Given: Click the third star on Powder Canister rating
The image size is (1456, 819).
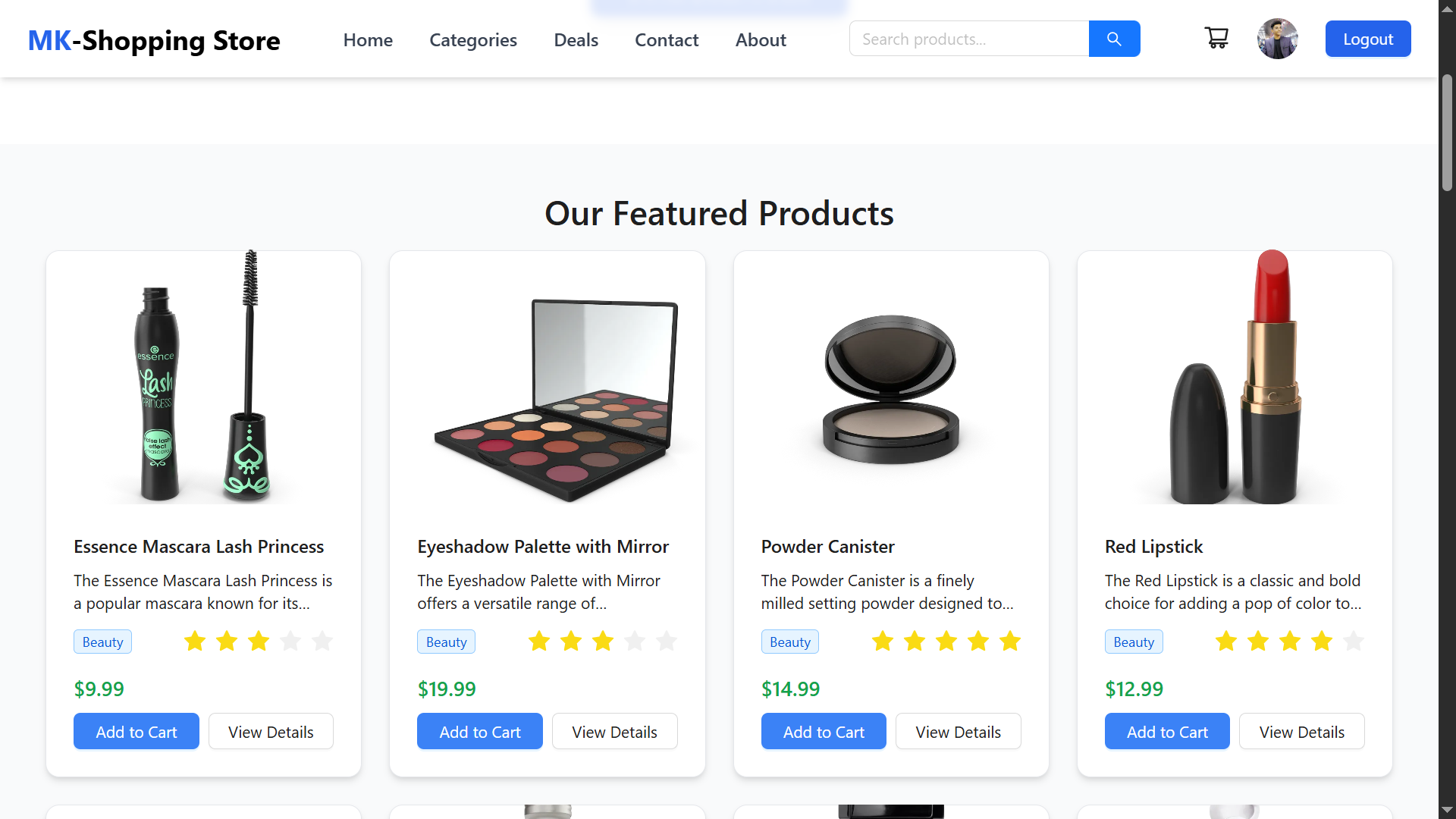Looking at the screenshot, I should (946, 642).
